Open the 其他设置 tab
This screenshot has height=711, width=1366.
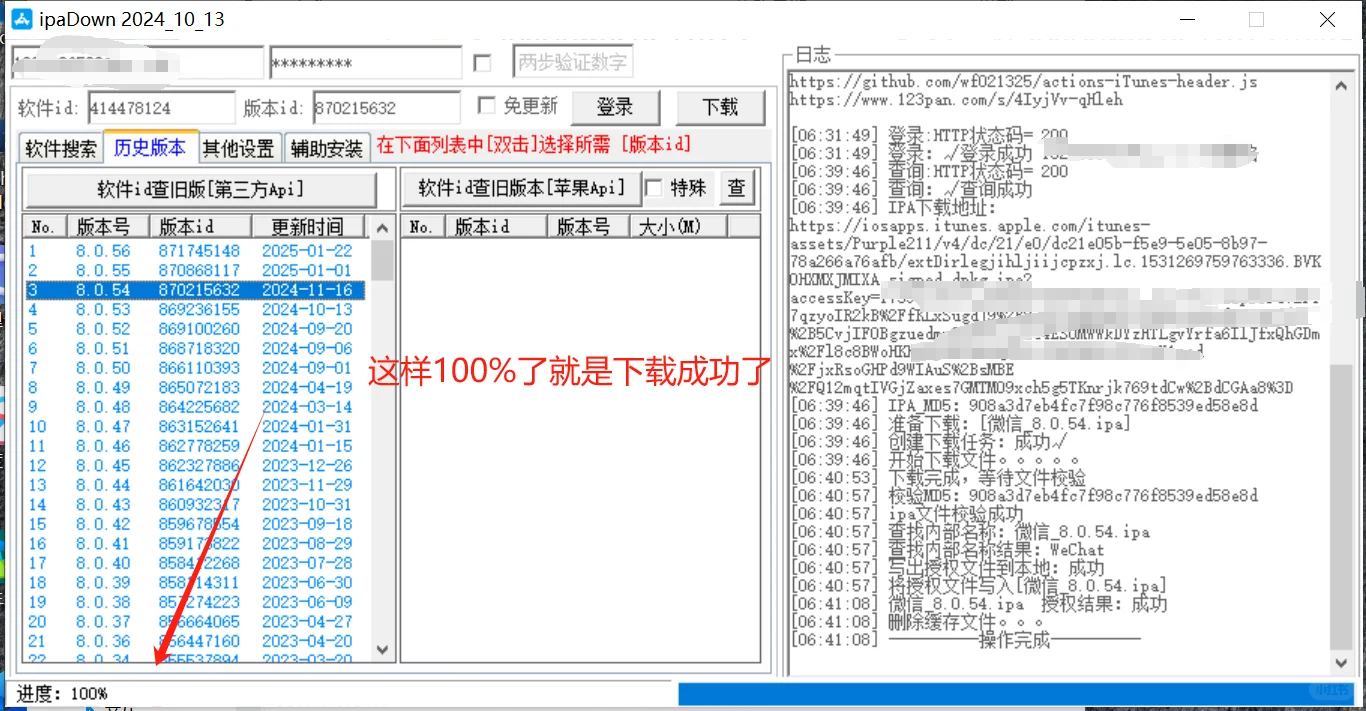coord(238,147)
